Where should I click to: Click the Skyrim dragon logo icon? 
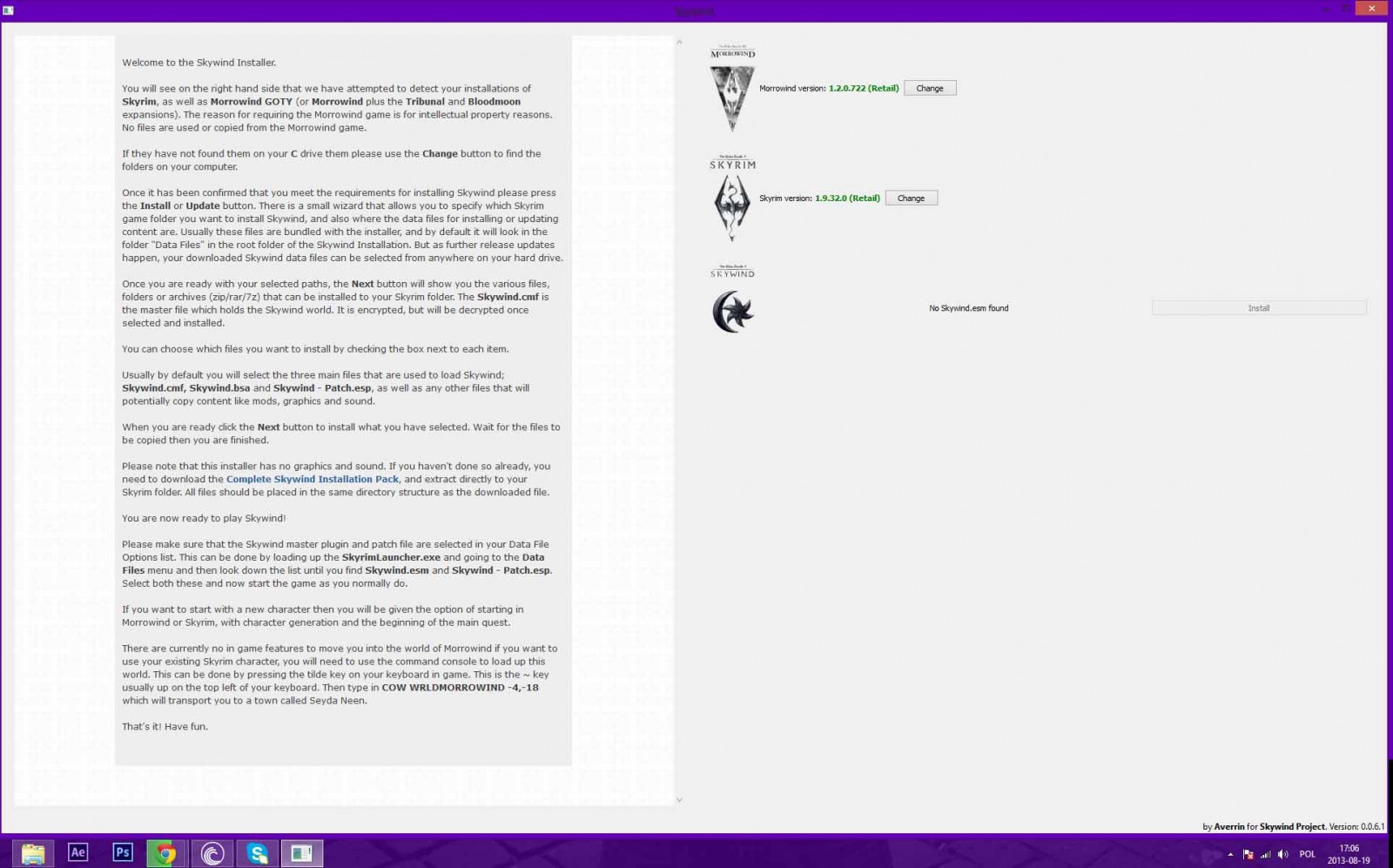click(731, 208)
